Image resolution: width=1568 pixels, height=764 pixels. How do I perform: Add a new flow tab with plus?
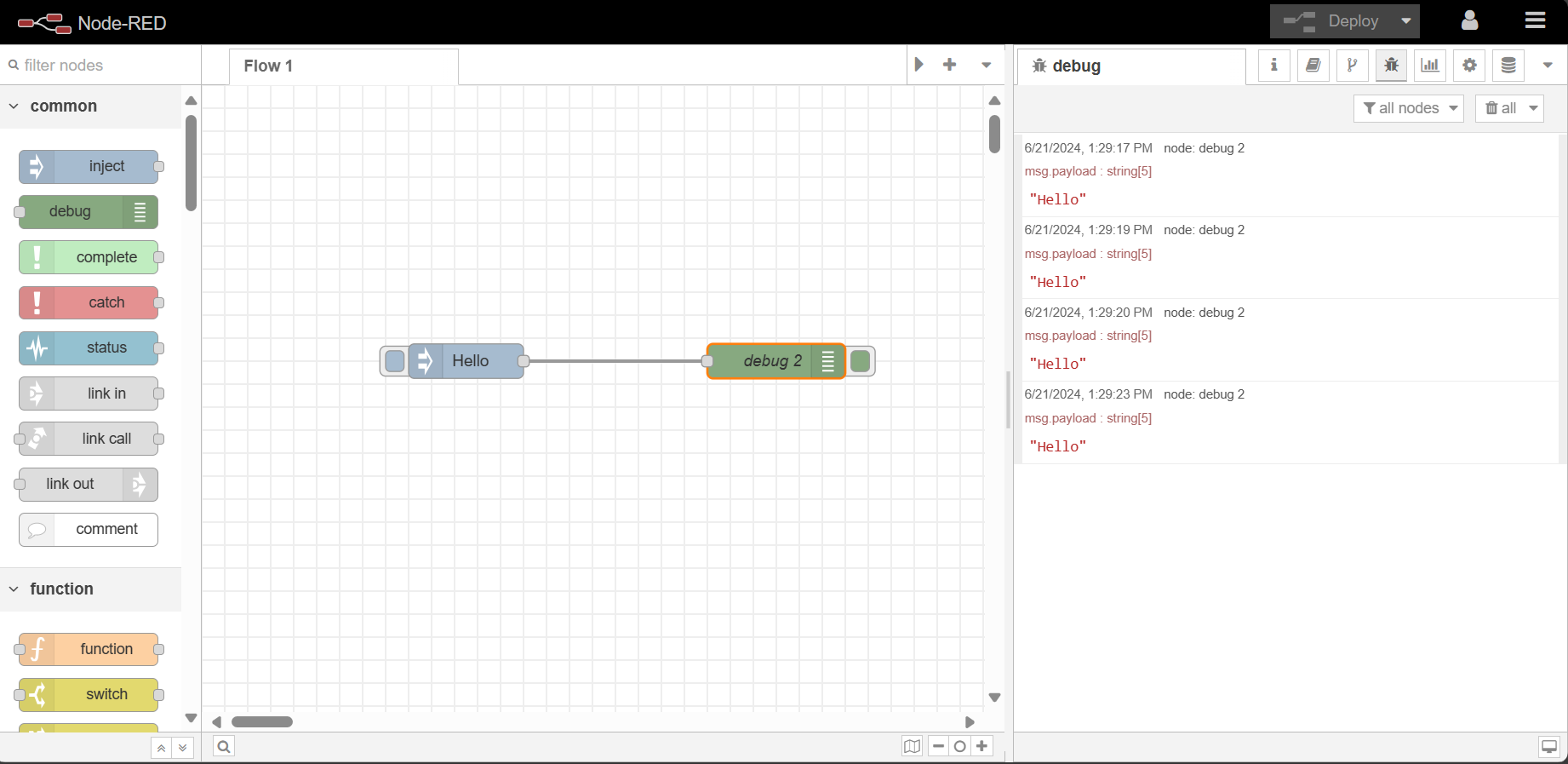coord(950,65)
